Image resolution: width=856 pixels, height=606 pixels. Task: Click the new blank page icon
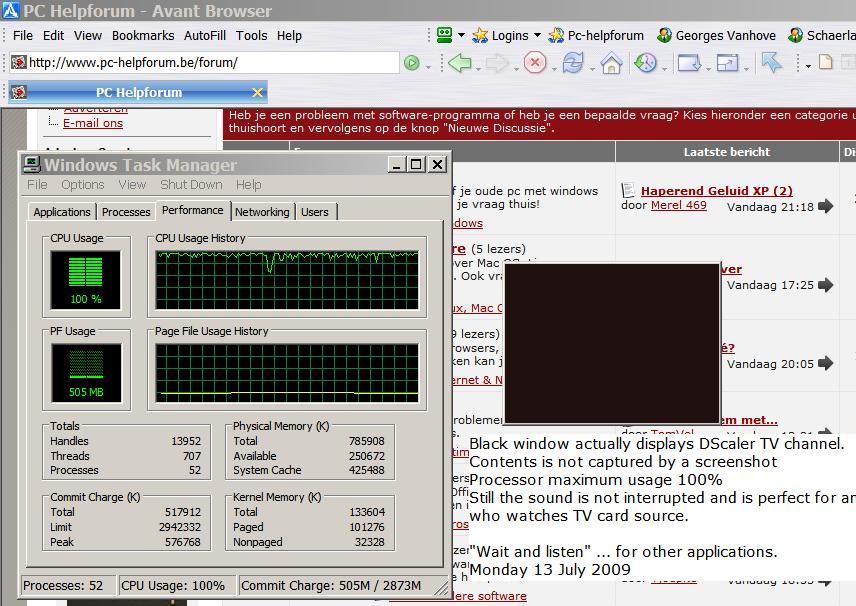[825, 63]
